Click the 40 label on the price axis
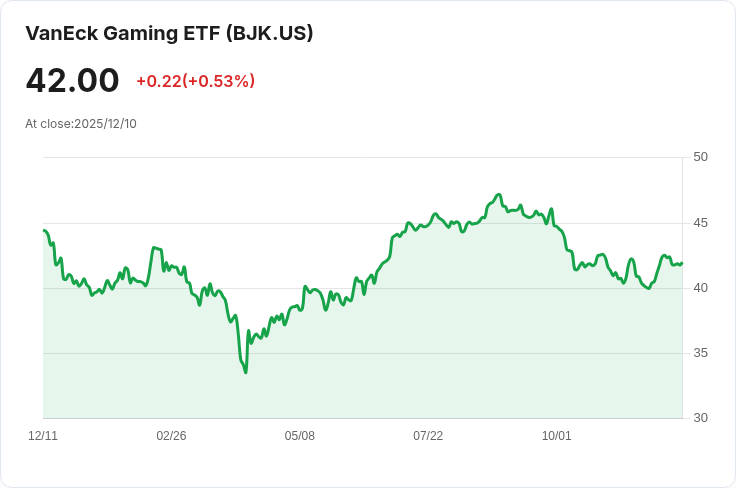The height and width of the screenshot is (488, 736). 700,288
